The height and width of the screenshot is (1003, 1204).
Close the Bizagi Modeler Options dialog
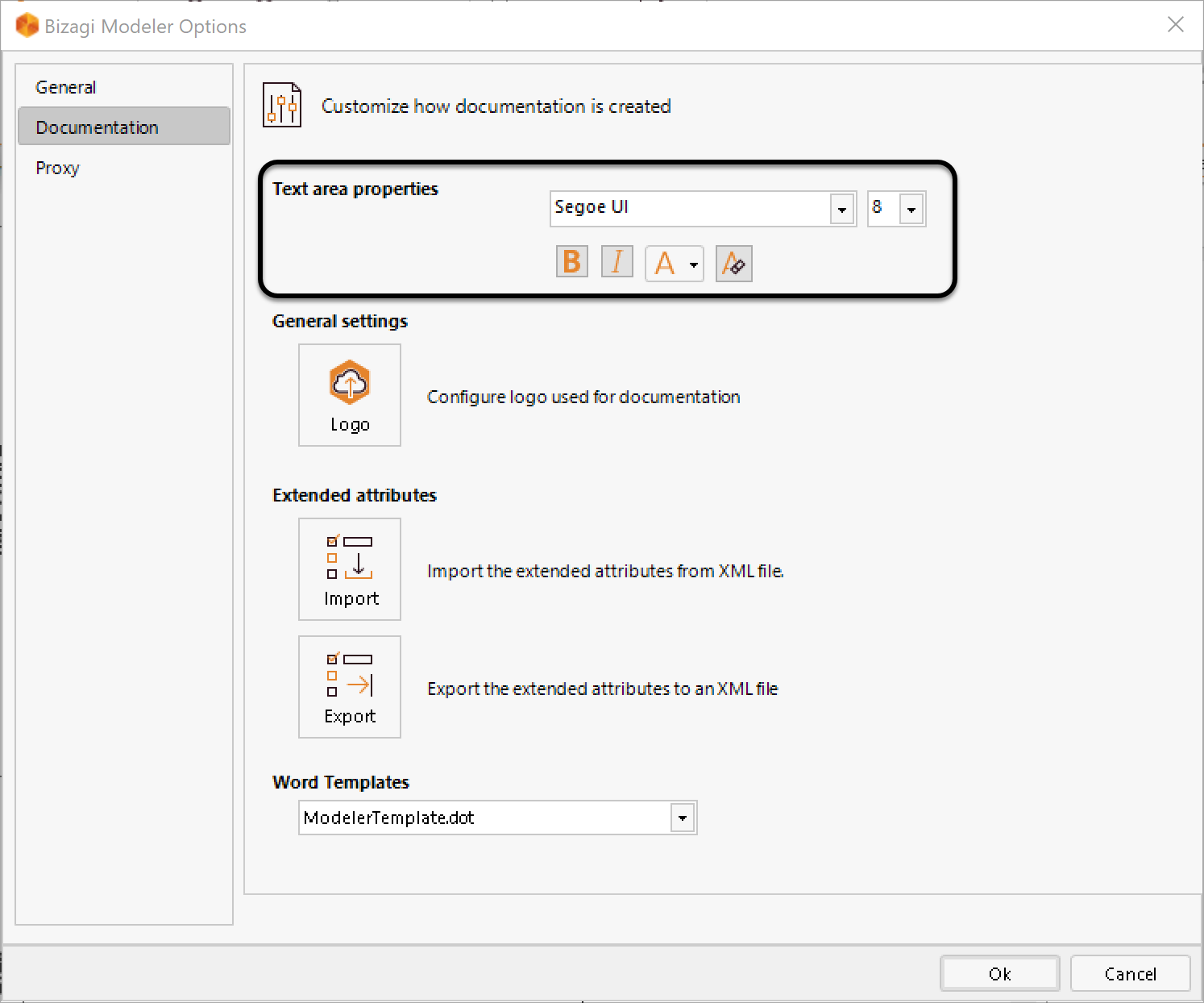click(x=1176, y=25)
